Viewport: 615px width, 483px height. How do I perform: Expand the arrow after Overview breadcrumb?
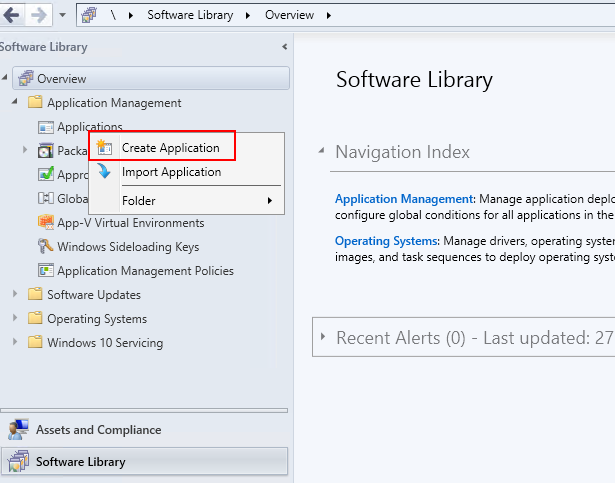pyautogui.click(x=329, y=15)
